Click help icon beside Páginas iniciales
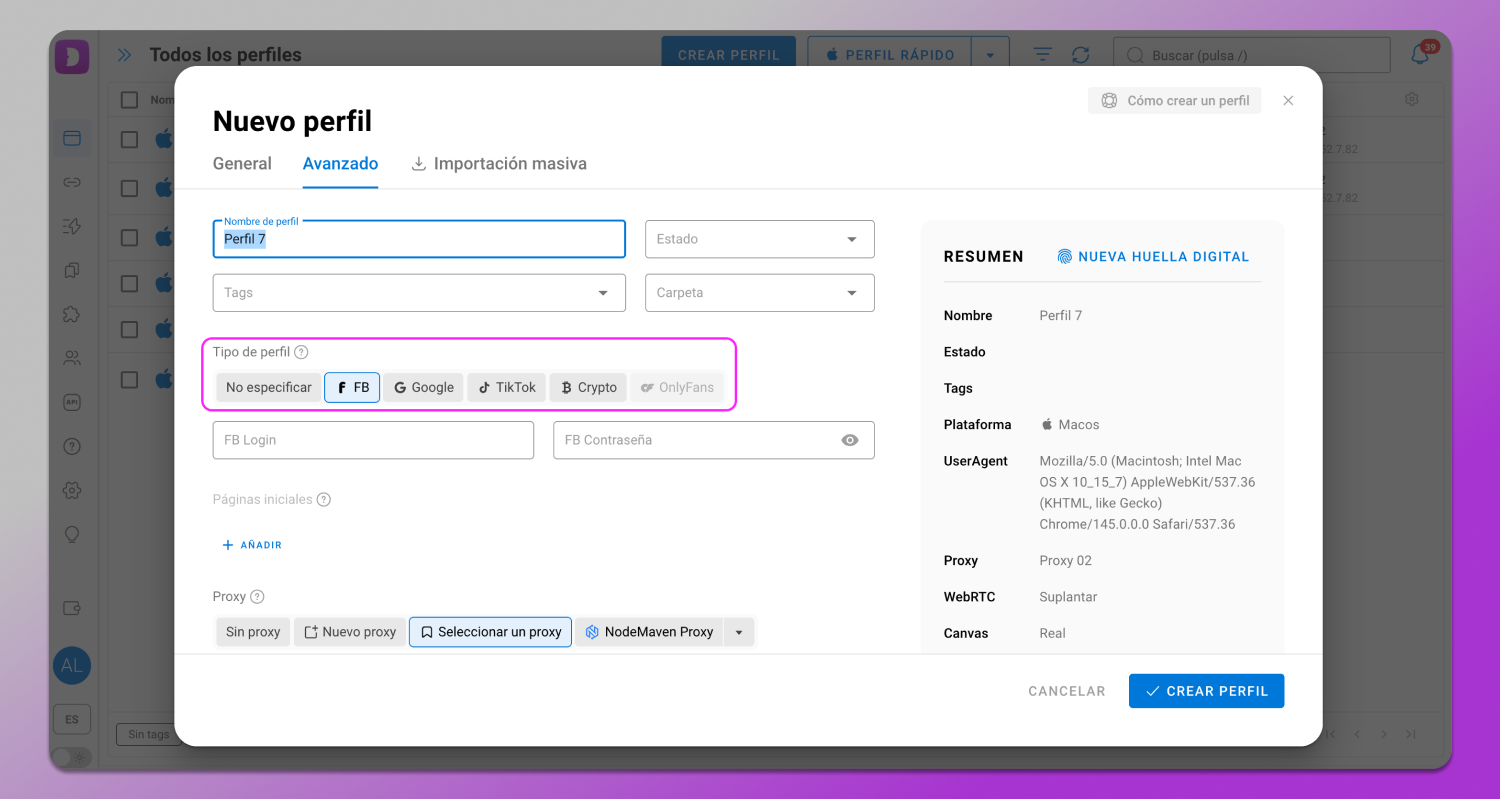The image size is (1500, 799). click(323, 499)
